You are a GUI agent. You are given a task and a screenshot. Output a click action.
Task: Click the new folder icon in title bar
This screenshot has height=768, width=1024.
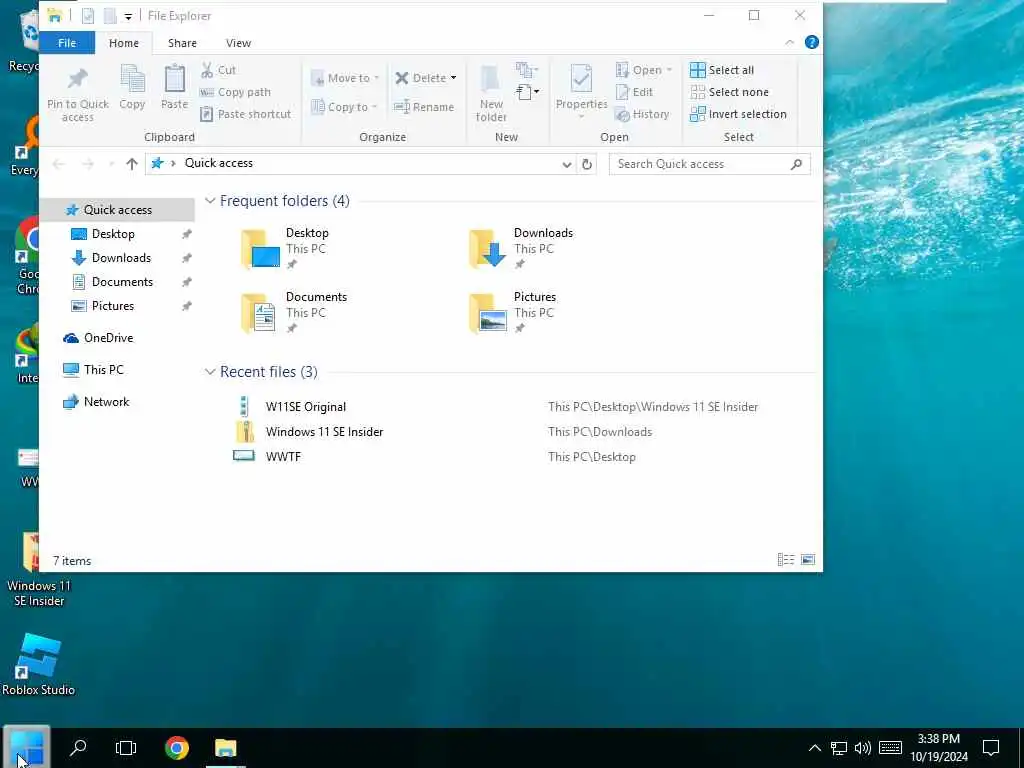pos(110,16)
